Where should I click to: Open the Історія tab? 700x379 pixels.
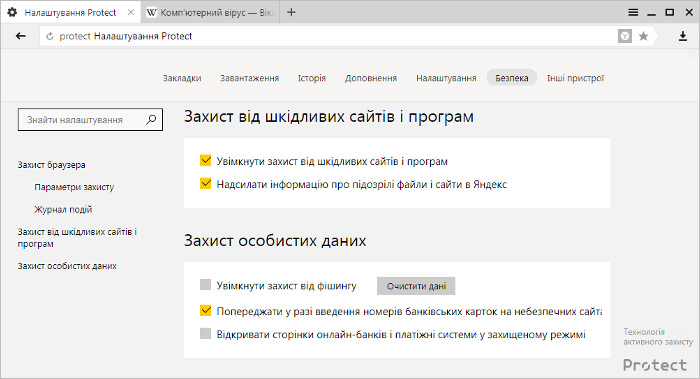312,78
